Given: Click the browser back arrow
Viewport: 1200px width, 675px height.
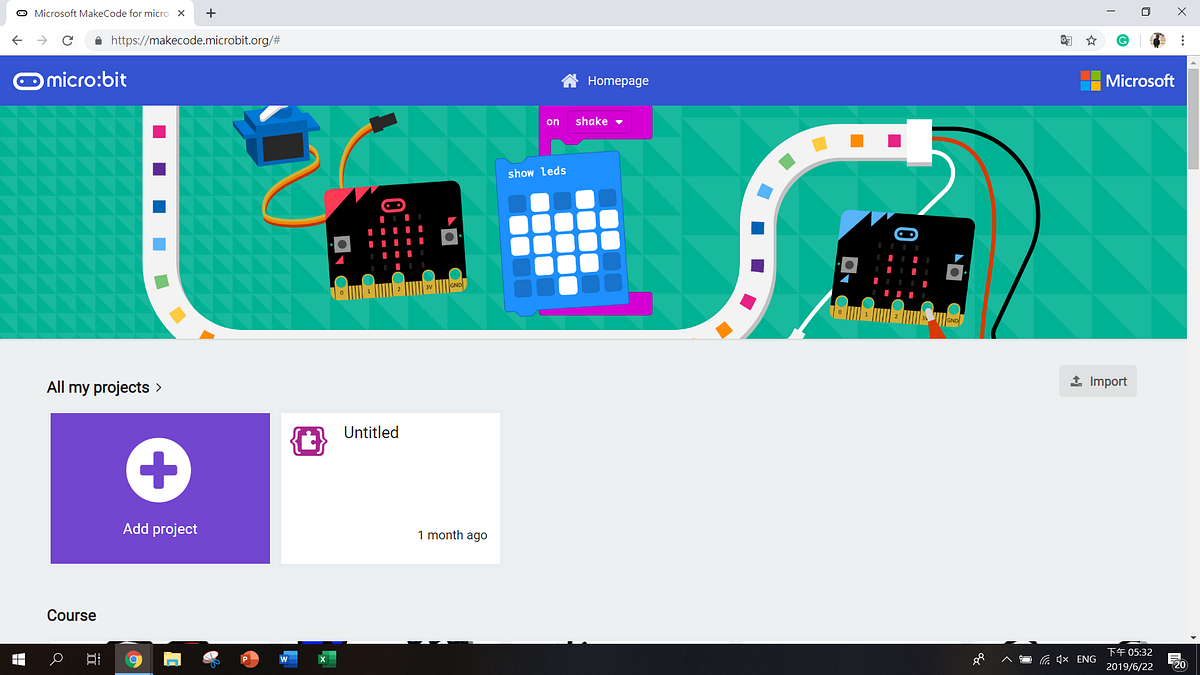Looking at the screenshot, I should click(x=16, y=40).
